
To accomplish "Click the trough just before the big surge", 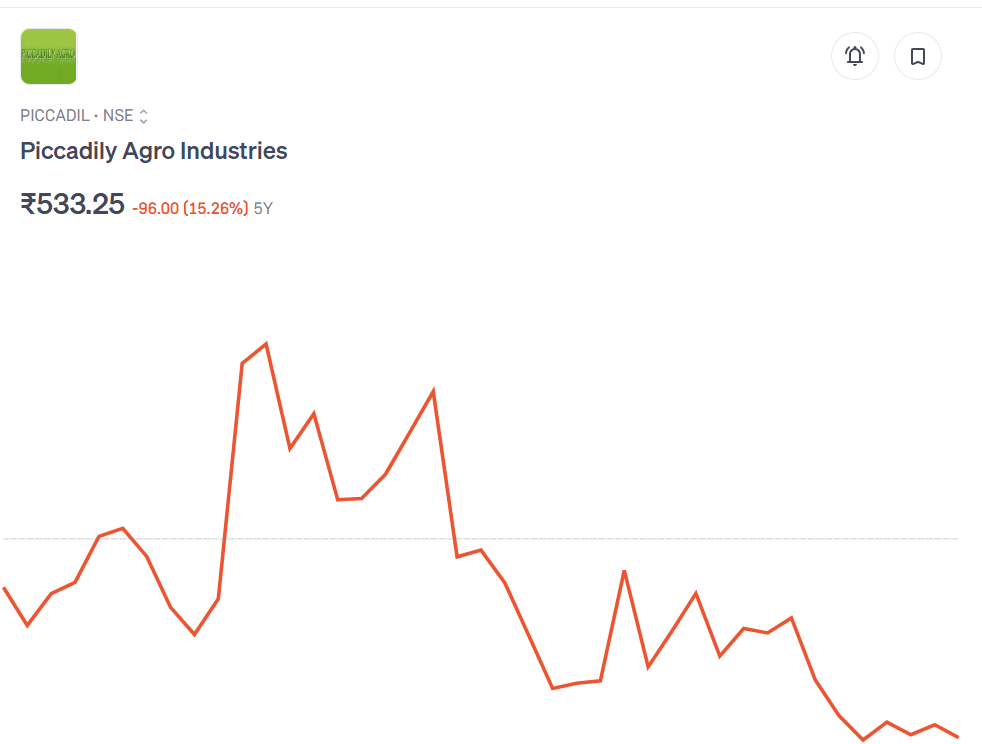I will 195,634.
